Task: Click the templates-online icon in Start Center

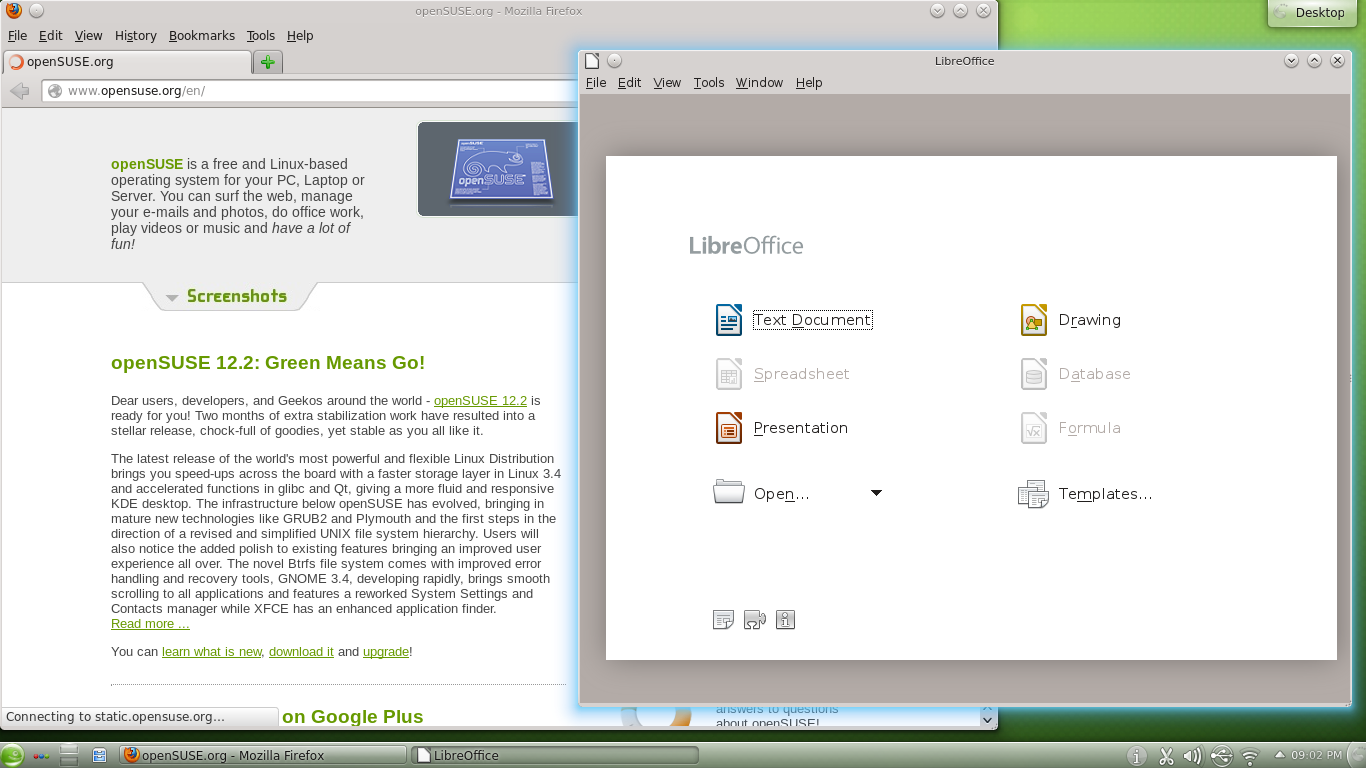Action: 724,620
